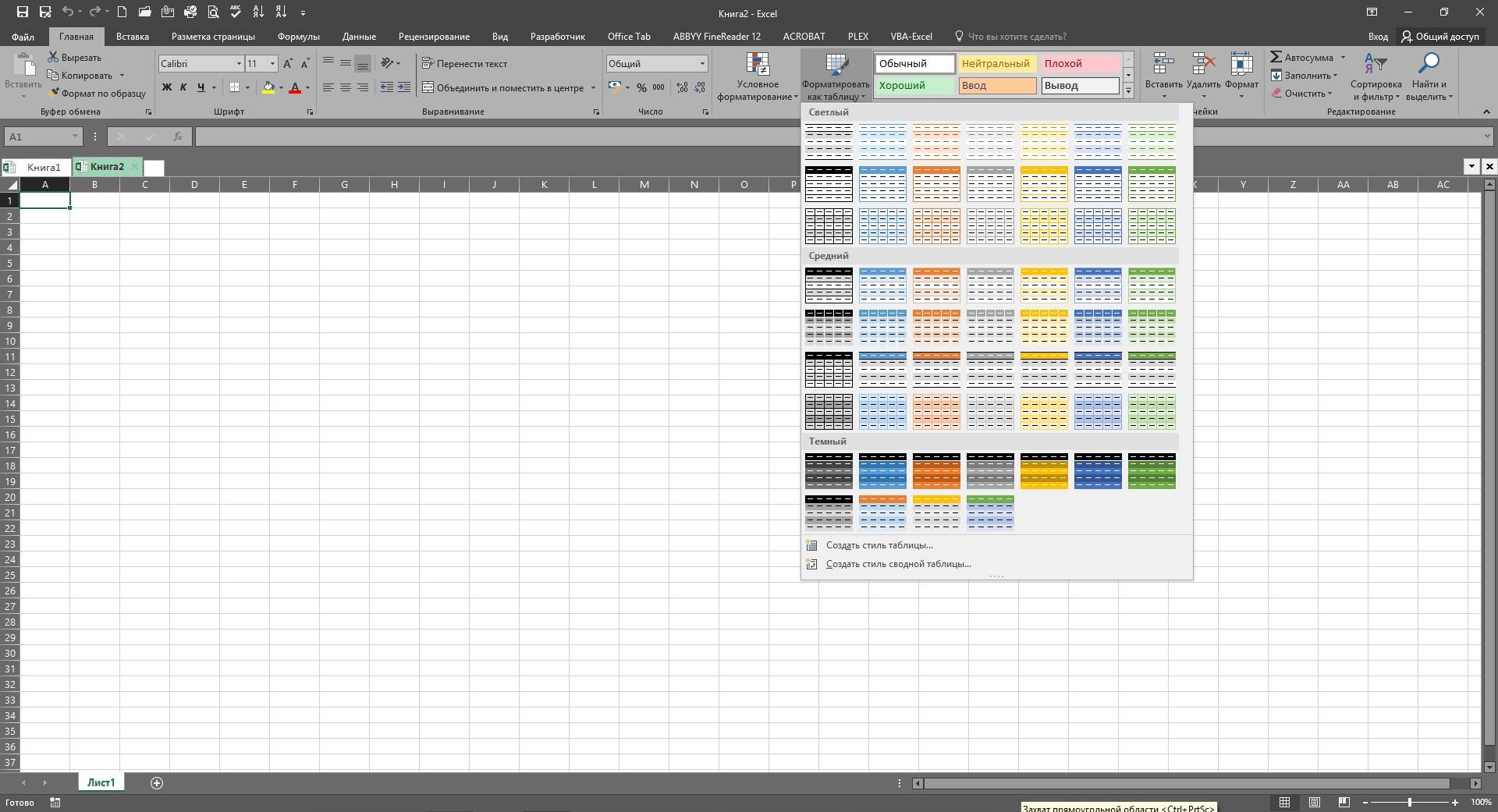
Task: Switch to the Данные ribbon tab
Action: click(x=359, y=36)
